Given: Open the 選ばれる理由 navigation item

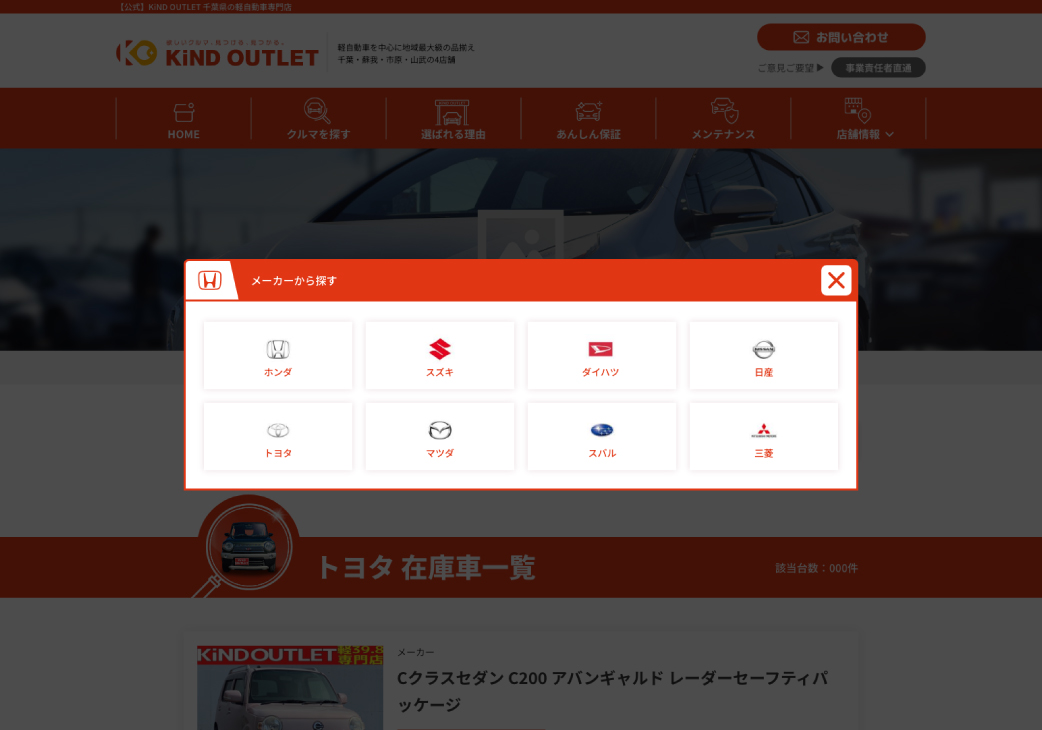Looking at the screenshot, I should pyautogui.click(x=453, y=119).
